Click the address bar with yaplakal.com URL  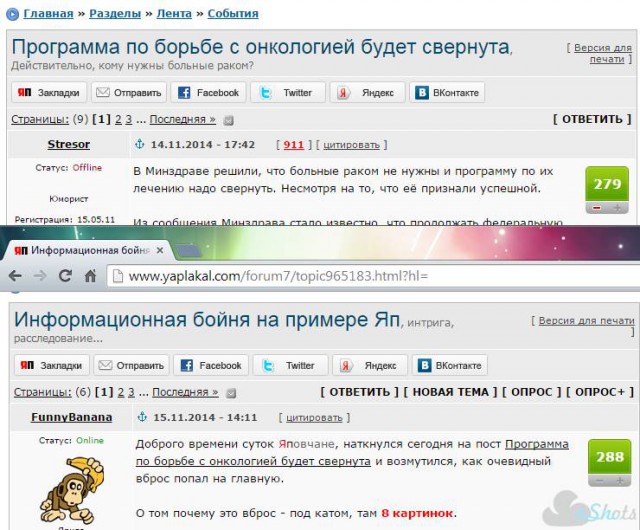pos(373,276)
